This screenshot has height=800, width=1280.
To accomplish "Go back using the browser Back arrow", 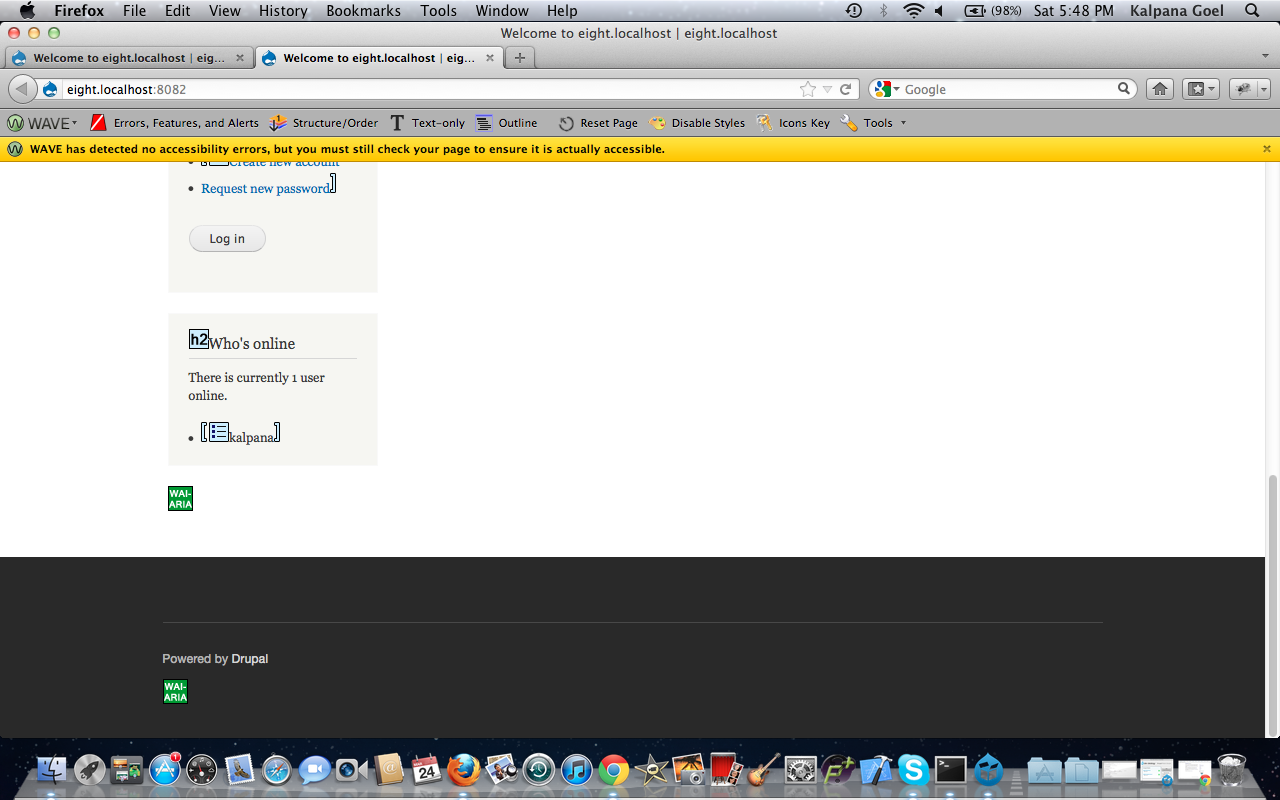I will click(21, 89).
